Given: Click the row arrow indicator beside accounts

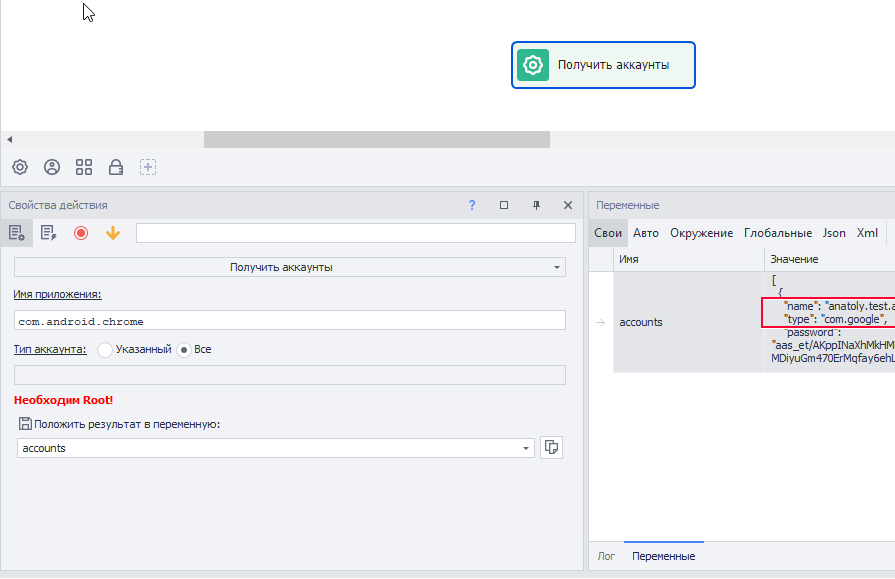Looking at the screenshot, I should pos(600,323).
